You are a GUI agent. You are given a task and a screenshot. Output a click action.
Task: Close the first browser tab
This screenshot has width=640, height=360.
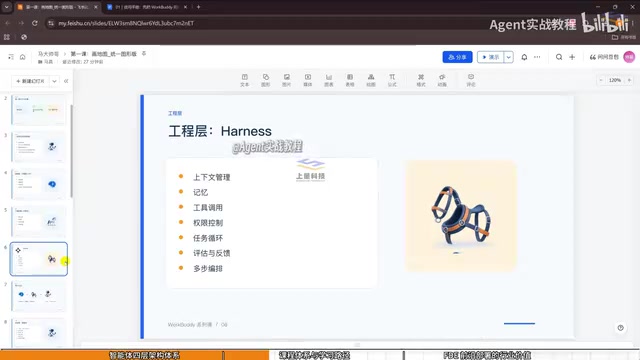[x=96, y=7]
